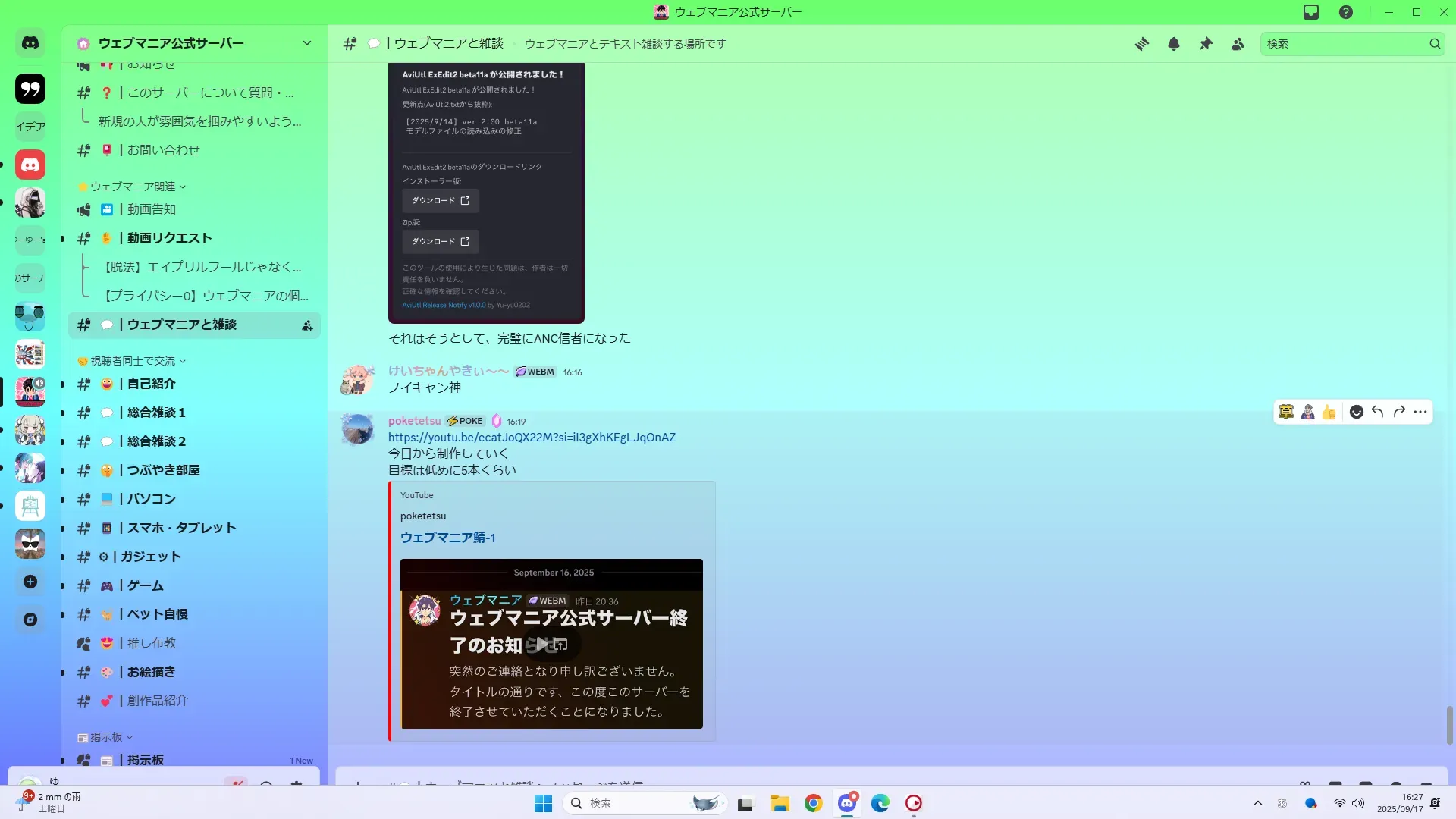Open the Threads icon in channel header
This screenshot has height=819, width=1456.
(x=1141, y=44)
